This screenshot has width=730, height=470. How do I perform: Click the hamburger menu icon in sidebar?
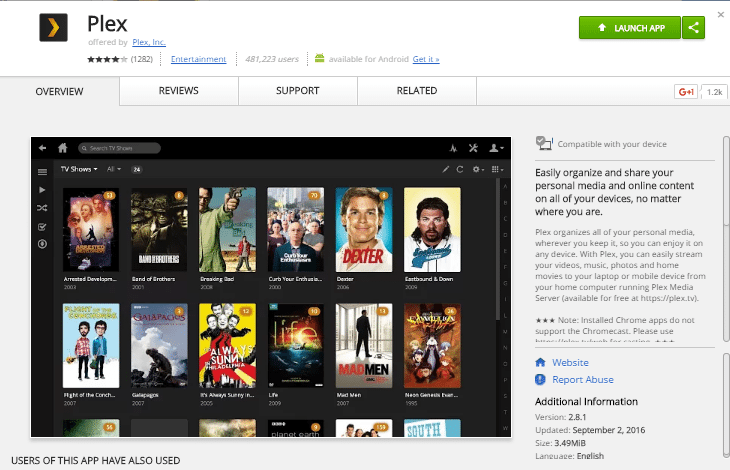(42, 172)
